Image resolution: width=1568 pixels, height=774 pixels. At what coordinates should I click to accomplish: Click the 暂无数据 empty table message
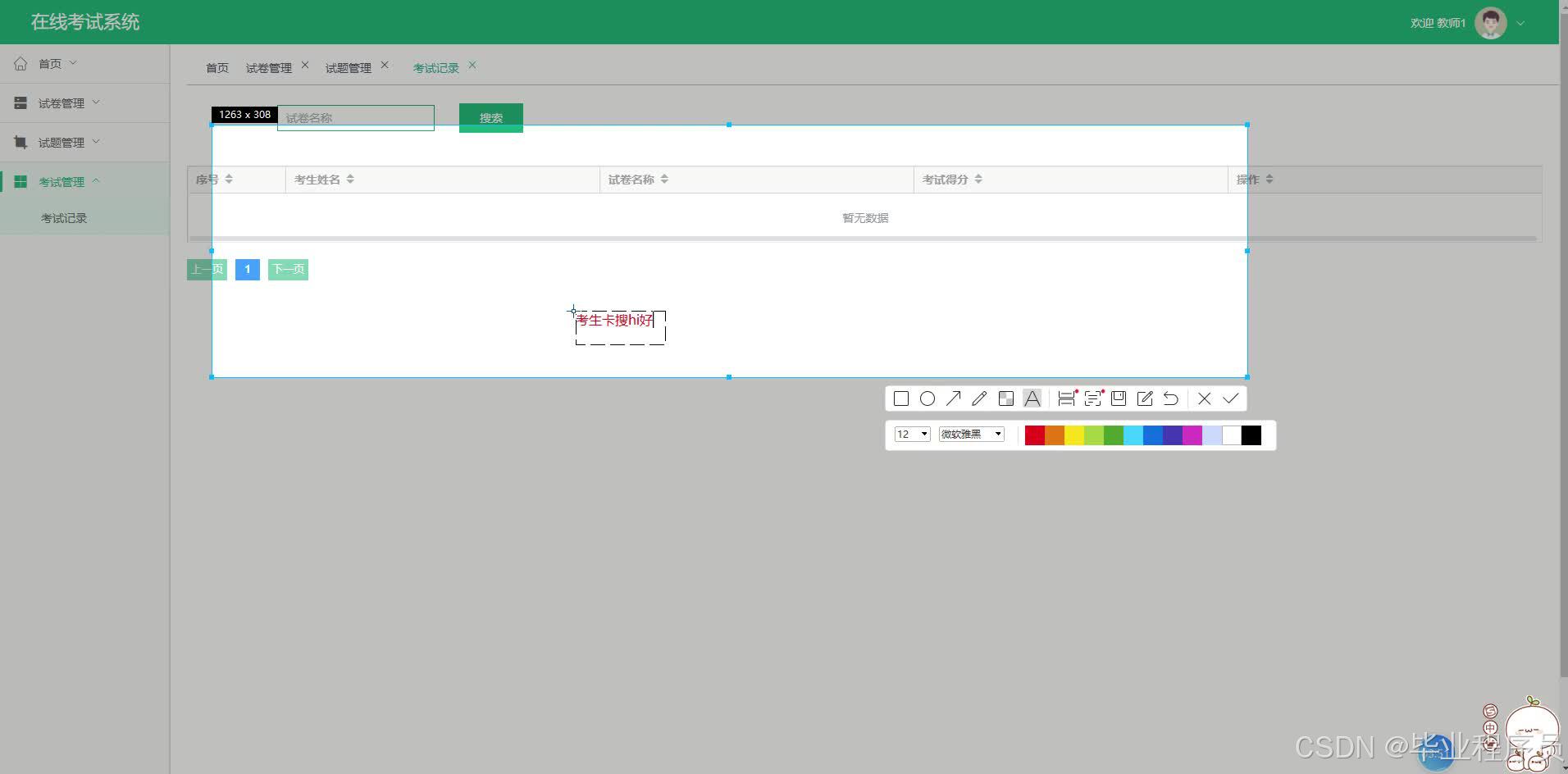865,218
